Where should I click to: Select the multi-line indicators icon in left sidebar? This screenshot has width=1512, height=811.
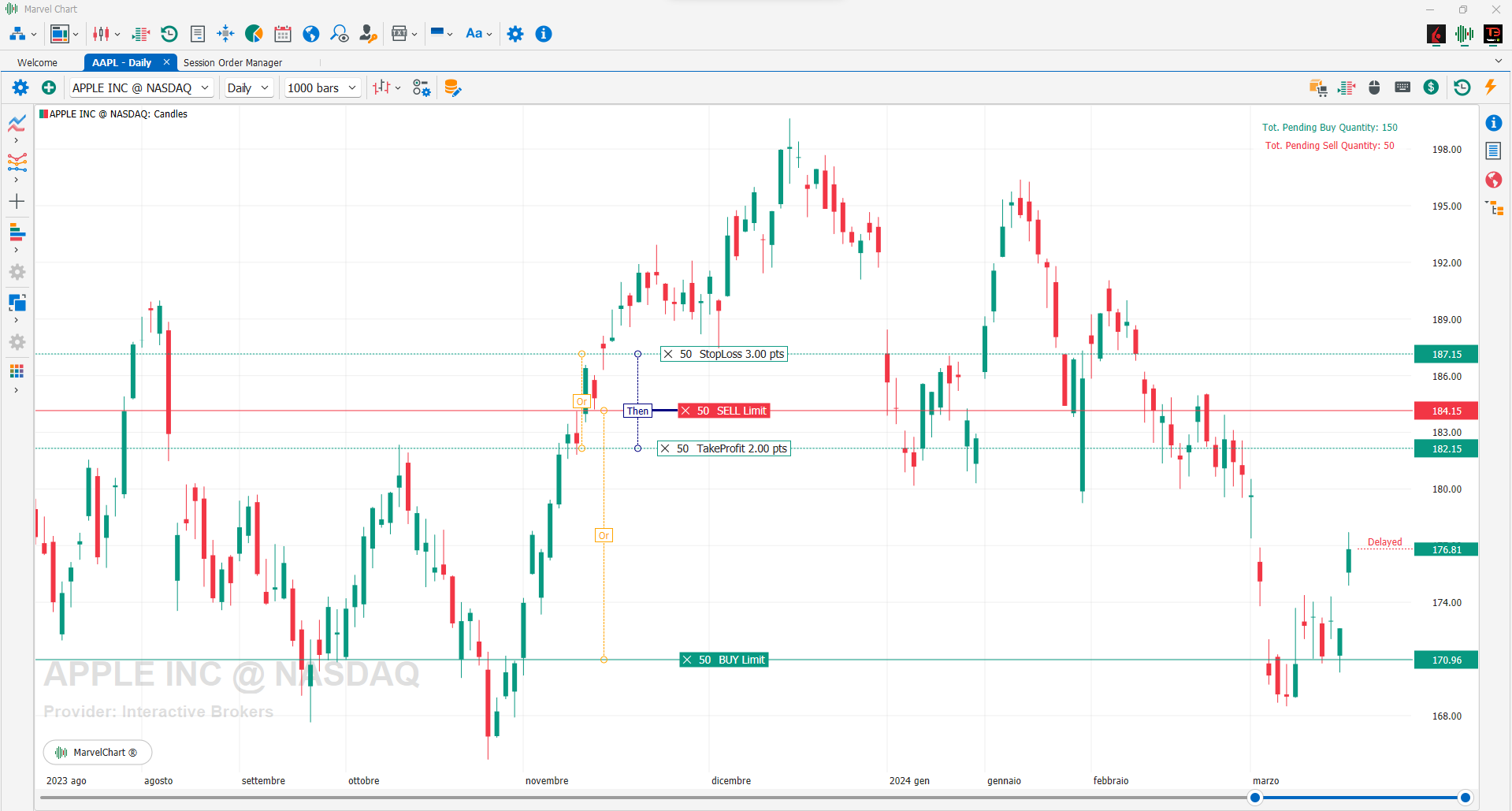(x=17, y=162)
